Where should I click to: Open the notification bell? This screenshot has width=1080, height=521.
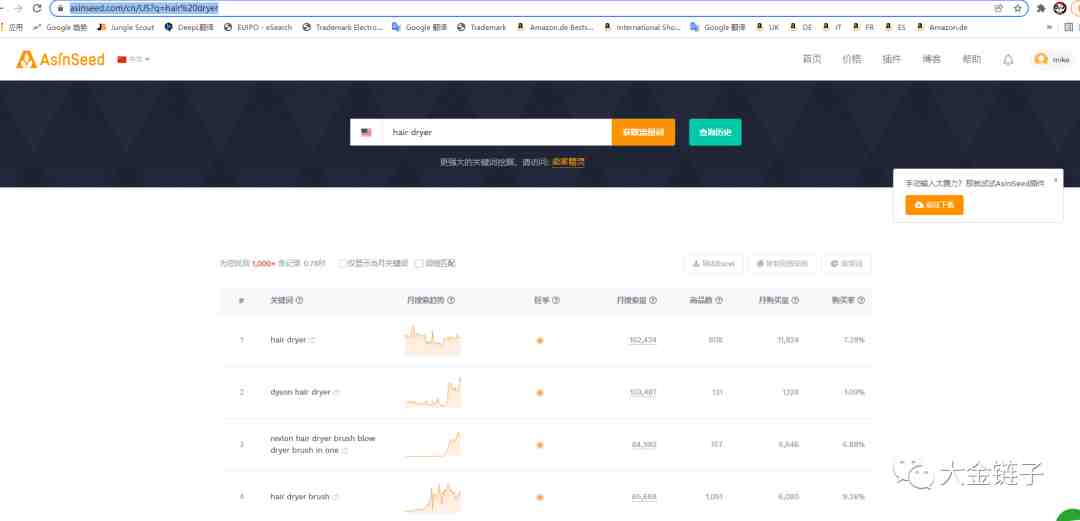point(1008,60)
